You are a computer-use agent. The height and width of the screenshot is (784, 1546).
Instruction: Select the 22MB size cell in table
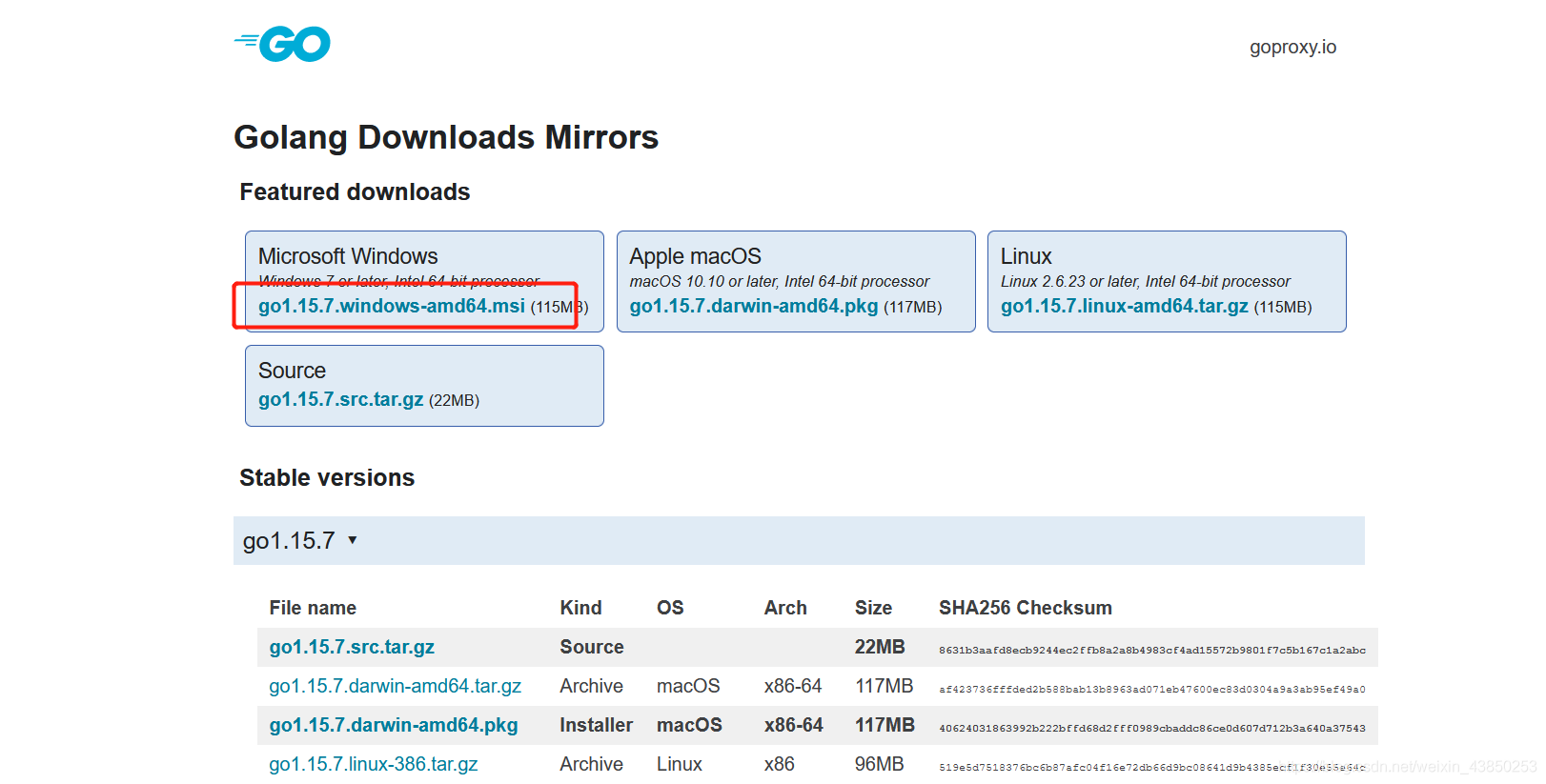pyautogui.click(x=880, y=647)
